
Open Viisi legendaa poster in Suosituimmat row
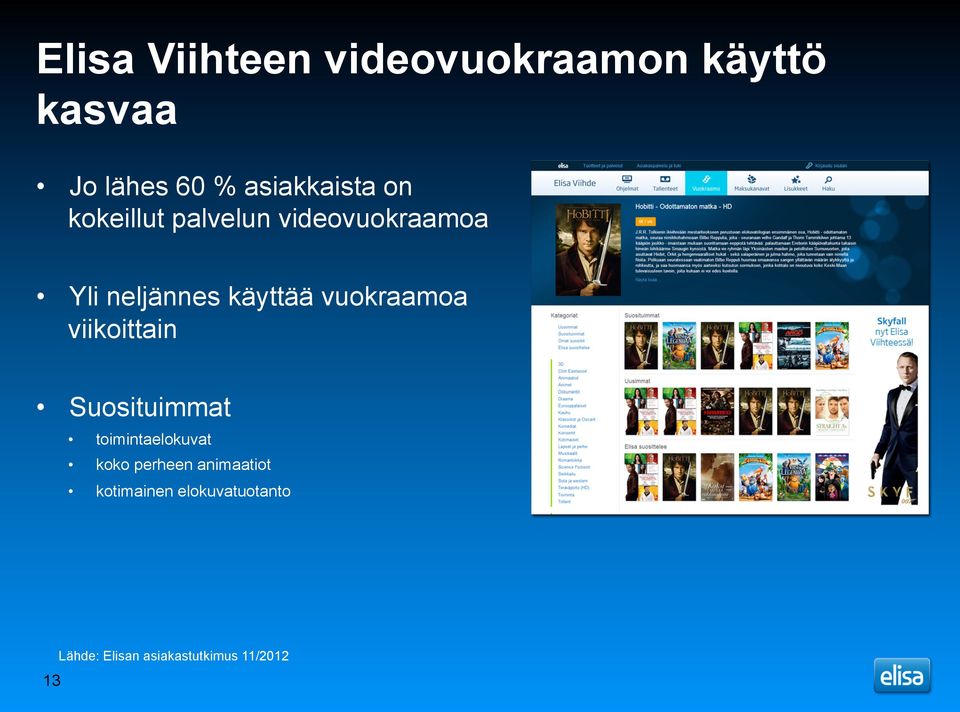pos(679,345)
